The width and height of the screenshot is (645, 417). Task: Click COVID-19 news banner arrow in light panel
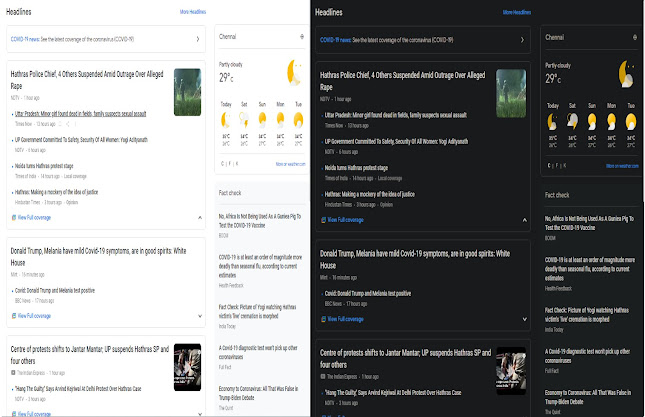click(198, 39)
